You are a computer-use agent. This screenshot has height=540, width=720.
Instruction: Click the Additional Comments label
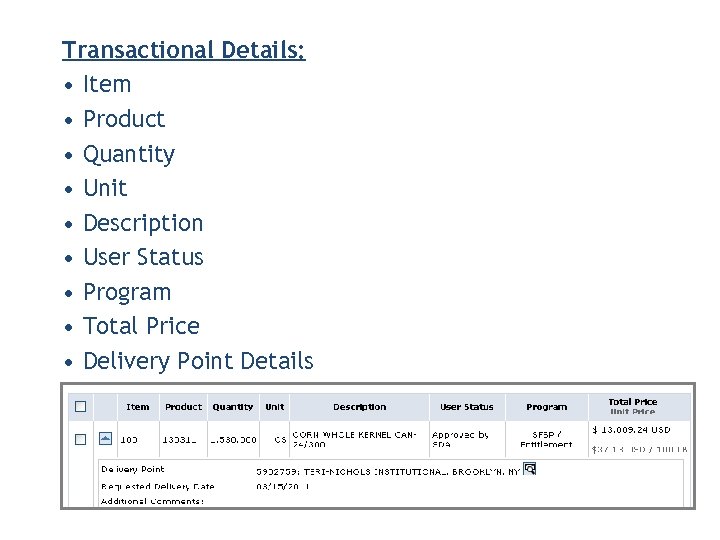(x=152, y=501)
